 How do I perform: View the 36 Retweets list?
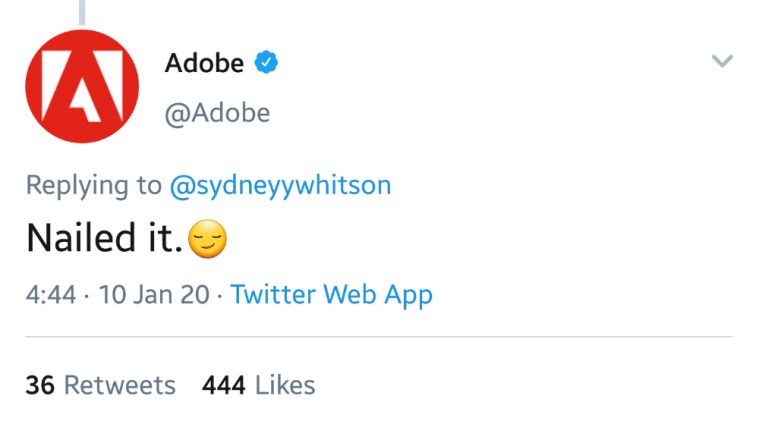tap(101, 386)
